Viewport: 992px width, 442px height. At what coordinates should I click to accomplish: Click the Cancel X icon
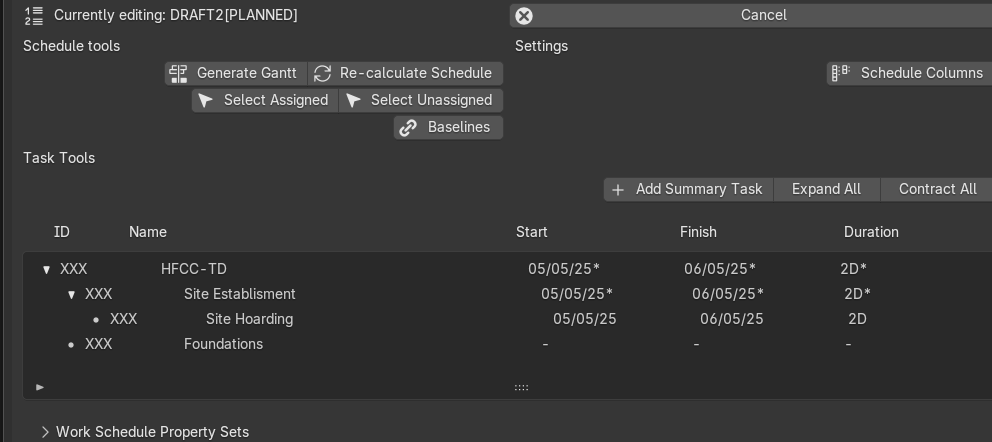pos(524,16)
